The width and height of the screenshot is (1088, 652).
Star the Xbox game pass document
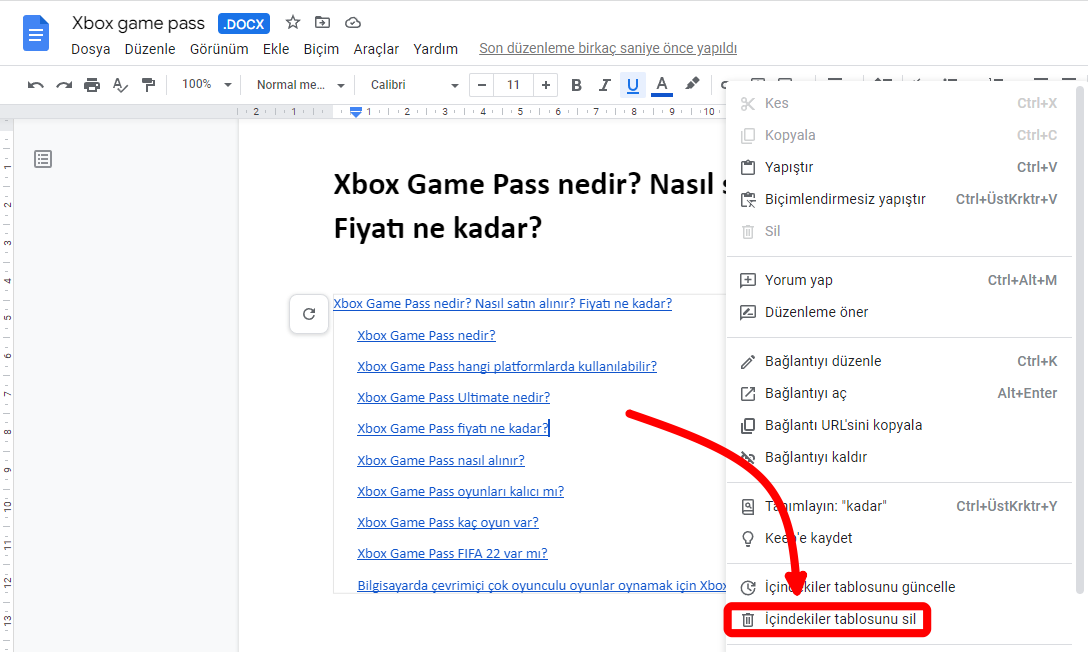click(x=293, y=22)
